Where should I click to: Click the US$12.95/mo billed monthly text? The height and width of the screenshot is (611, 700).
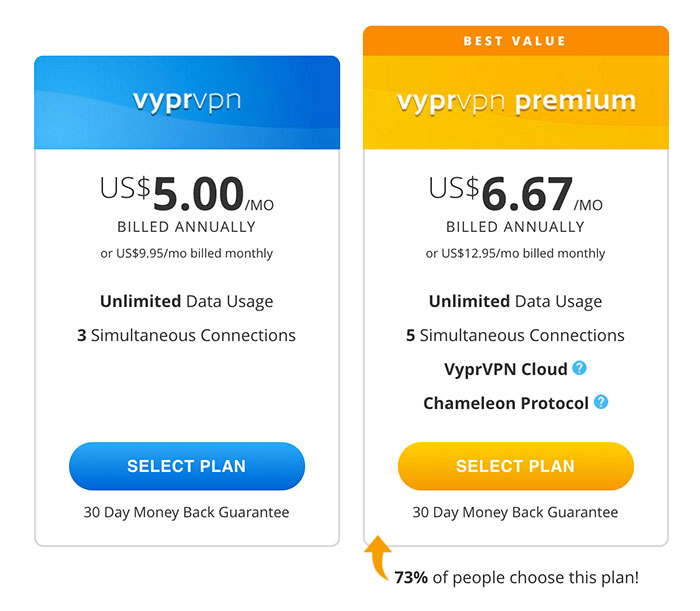(x=516, y=254)
